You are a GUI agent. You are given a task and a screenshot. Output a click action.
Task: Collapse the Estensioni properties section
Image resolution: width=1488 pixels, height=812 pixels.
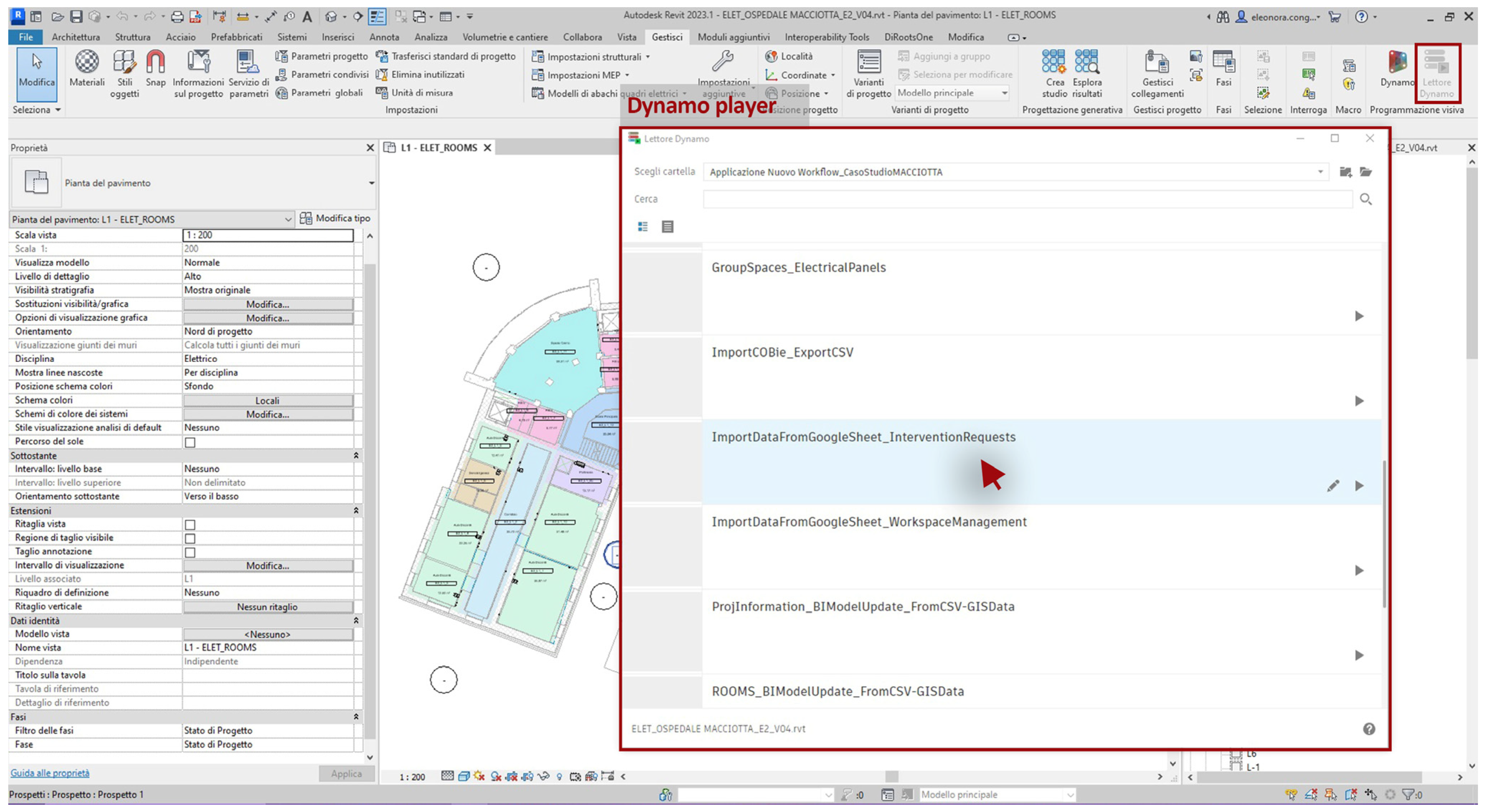point(356,511)
